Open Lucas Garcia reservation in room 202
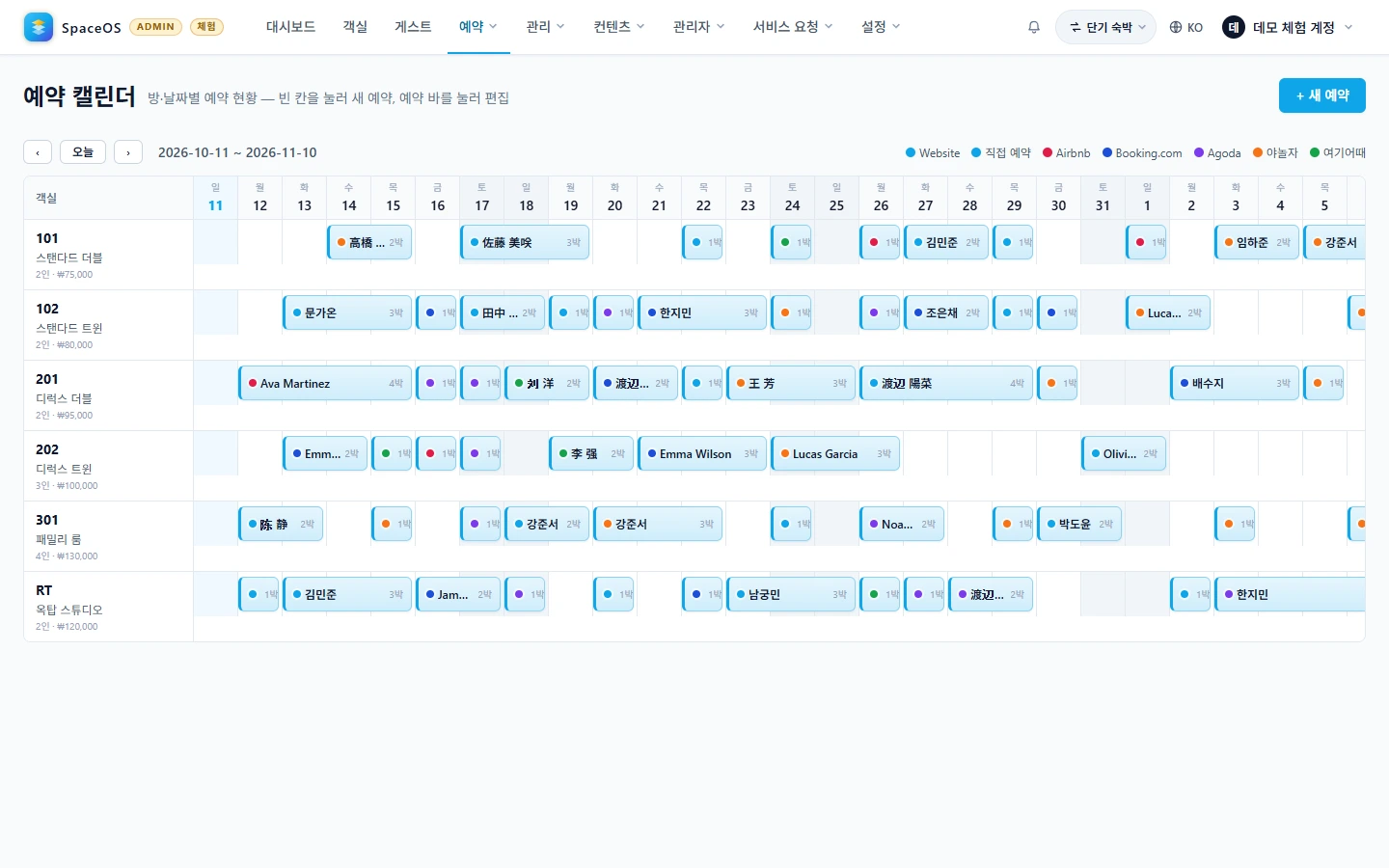1389x868 pixels. click(x=835, y=453)
